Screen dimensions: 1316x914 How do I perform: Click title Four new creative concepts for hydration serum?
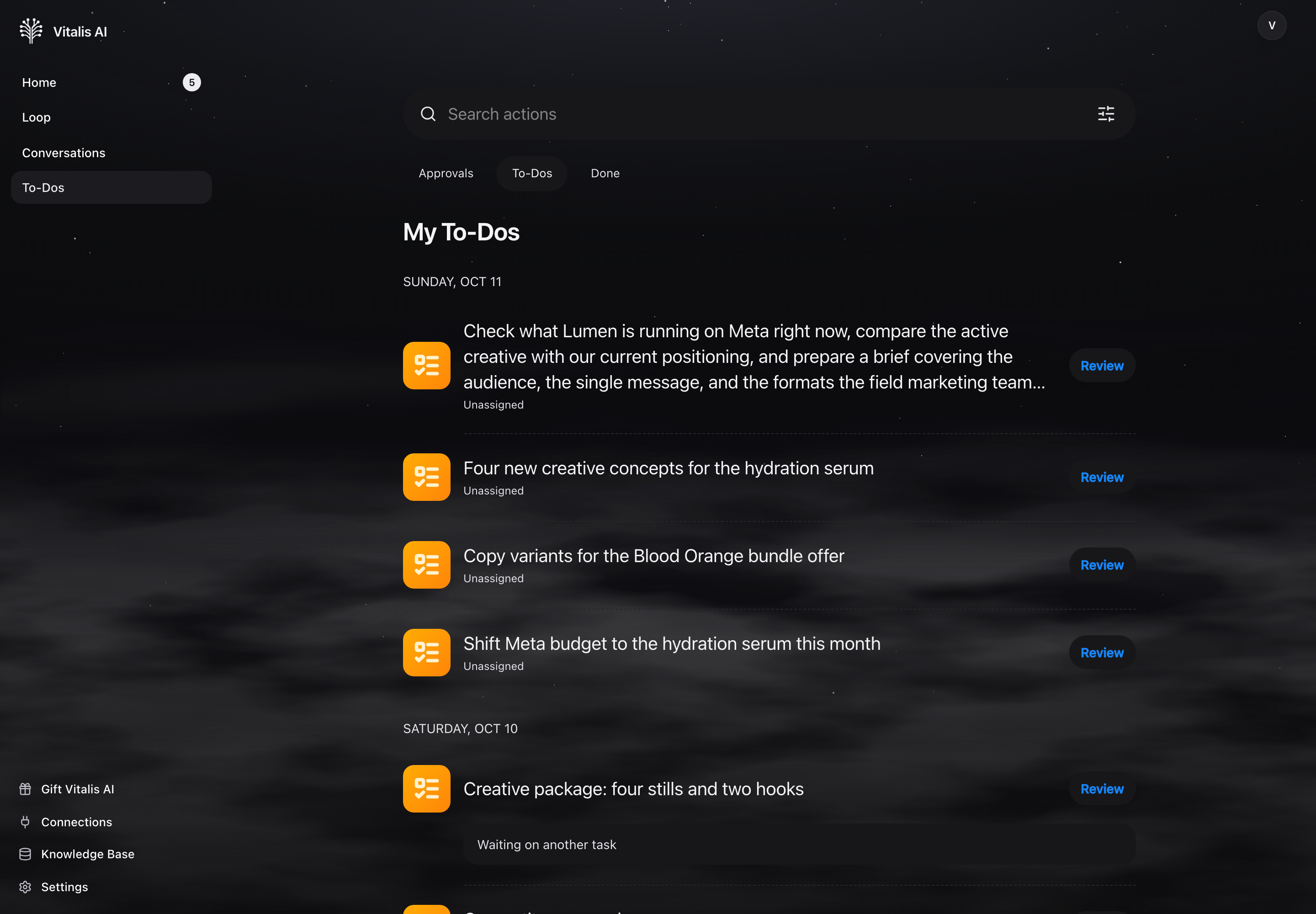[x=669, y=468]
